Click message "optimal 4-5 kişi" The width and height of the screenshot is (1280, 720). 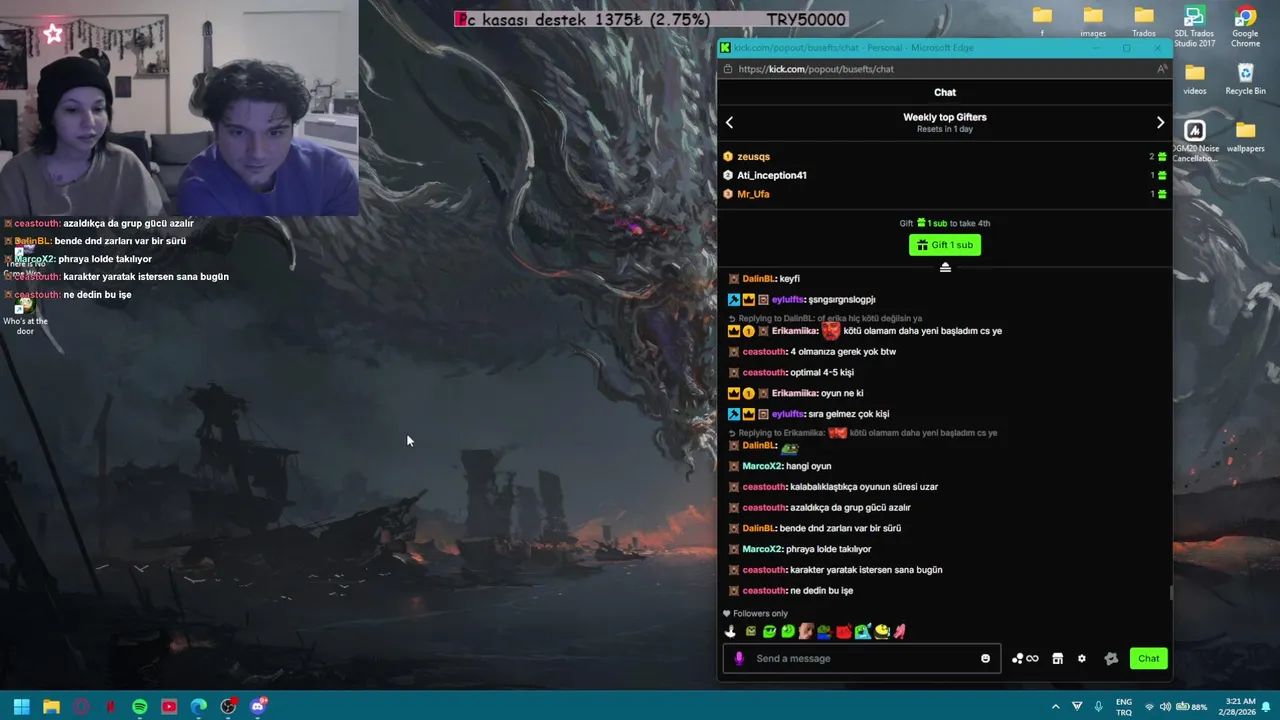click(822, 373)
